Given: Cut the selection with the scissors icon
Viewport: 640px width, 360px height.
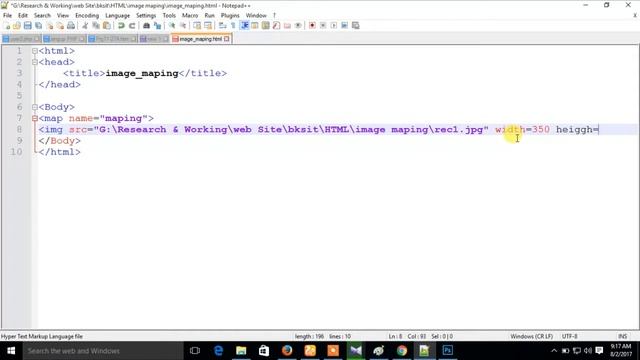Looking at the screenshot, I should point(85,26).
